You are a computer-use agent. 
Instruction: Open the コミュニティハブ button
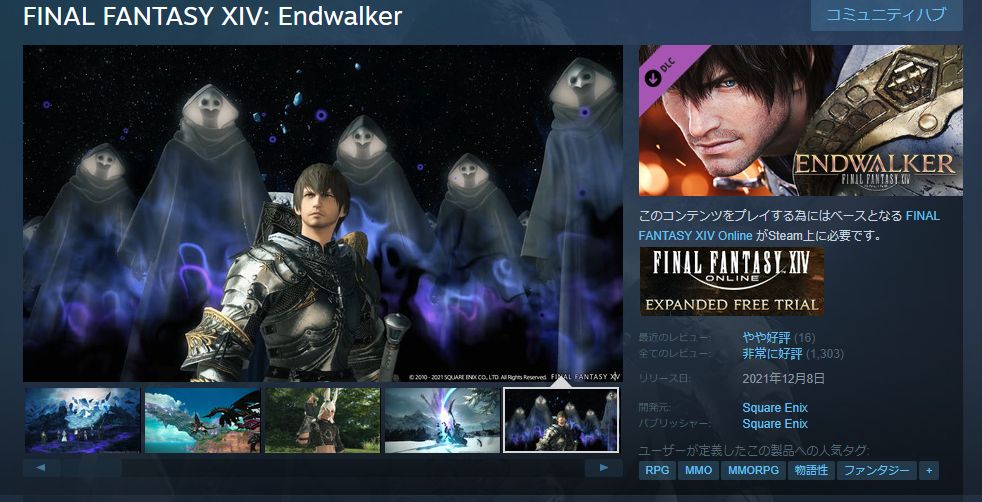pyautogui.click(x=886, y=15)
